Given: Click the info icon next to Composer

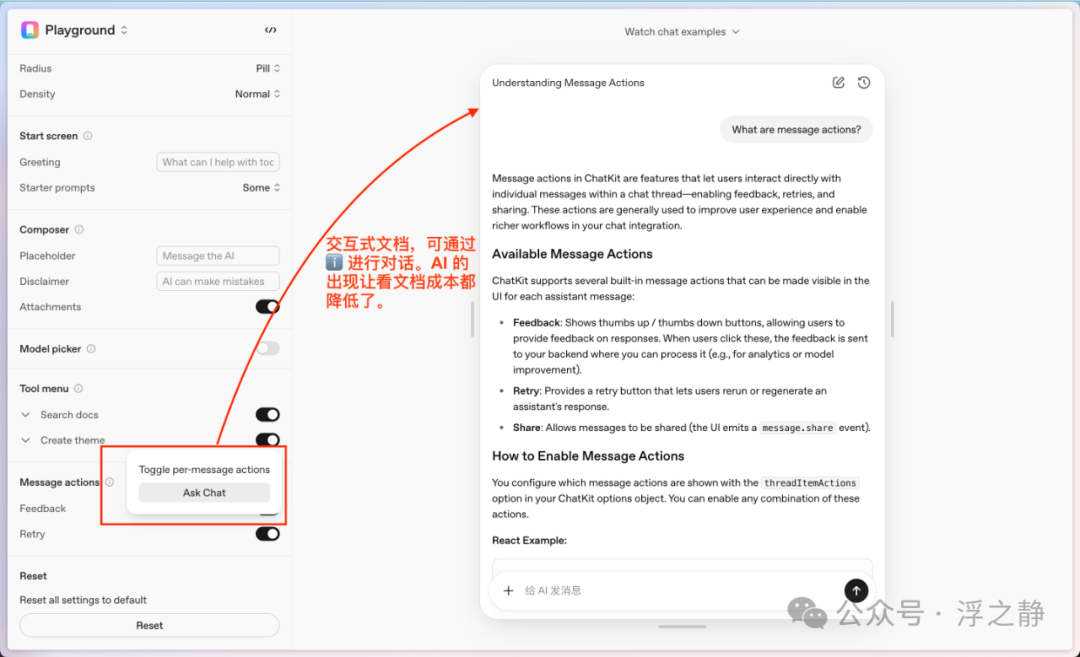Looking at the screenshot, I should pos(79,229).
